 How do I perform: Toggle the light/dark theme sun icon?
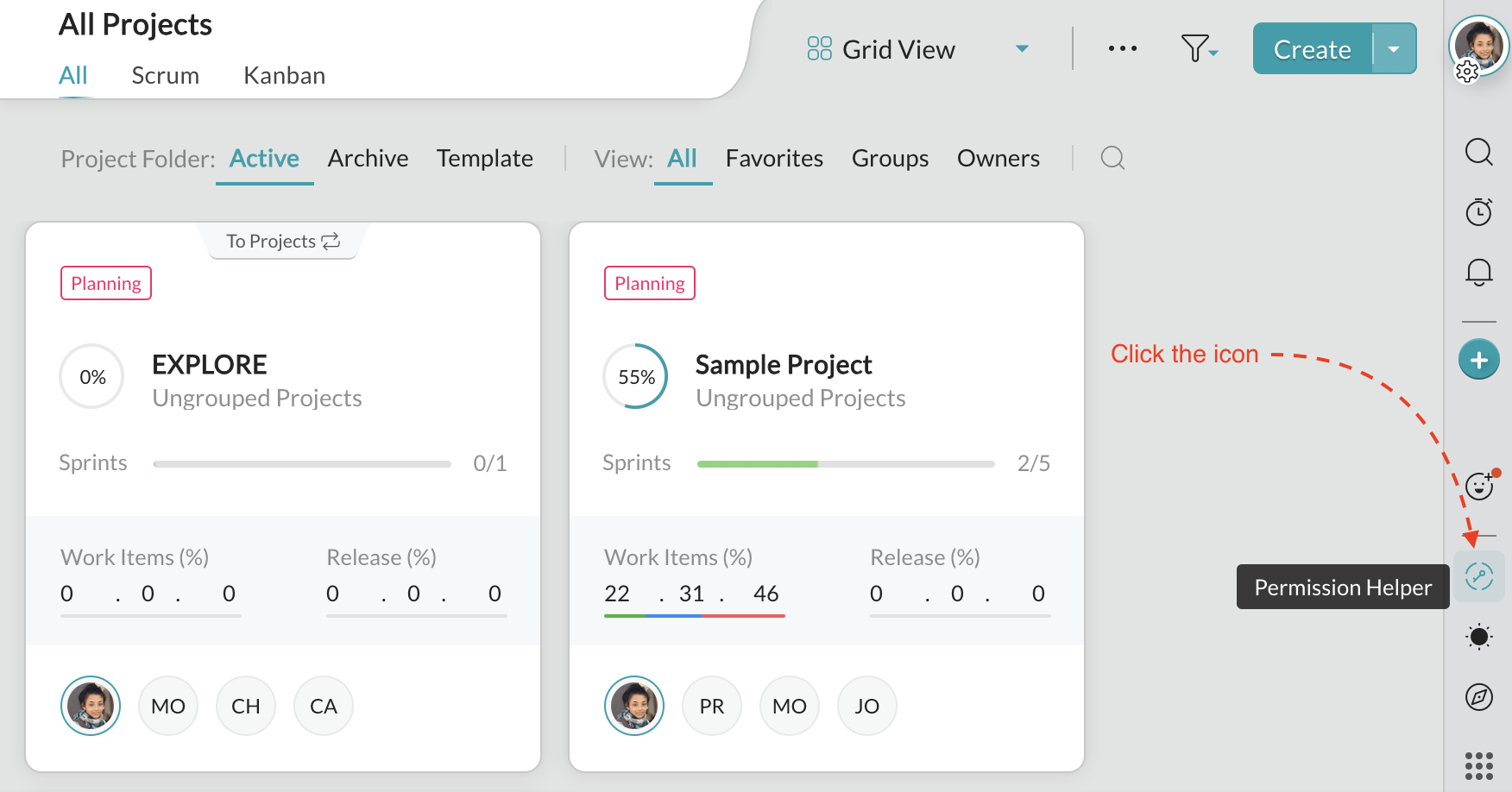coord(1478,637)
